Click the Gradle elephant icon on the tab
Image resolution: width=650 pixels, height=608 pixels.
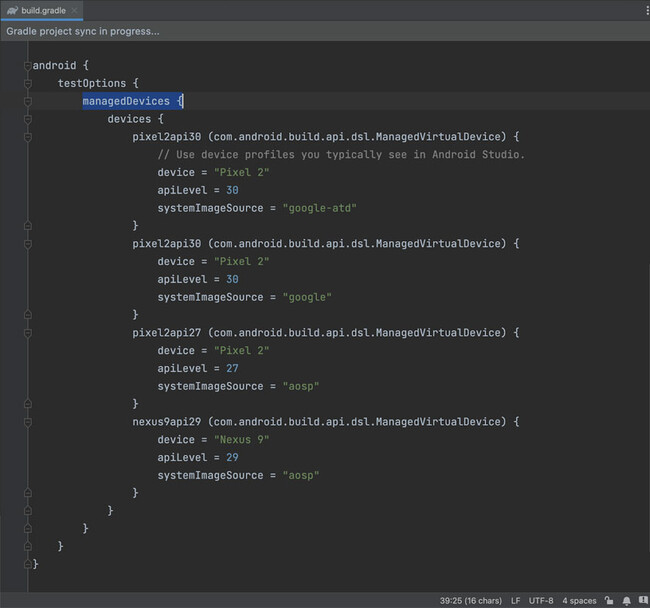pyautogui.click(x=12, y=11)
